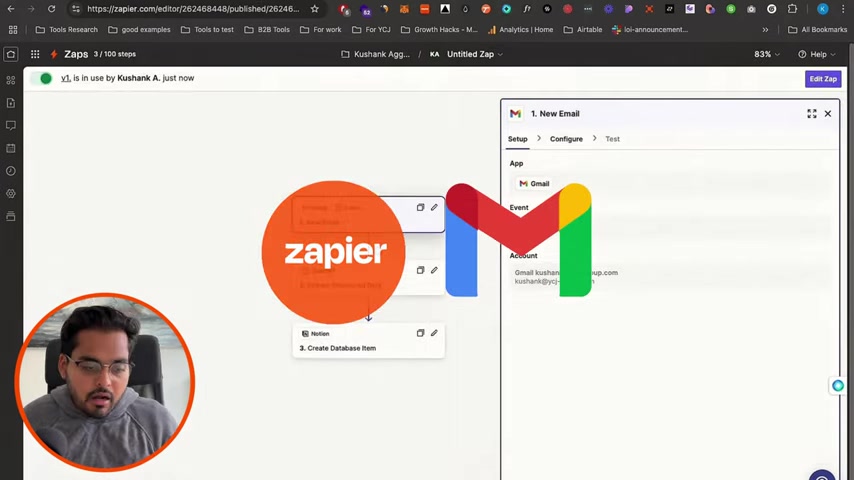Viewport: 854px width, 480px height.
Task: Click the edit pencil on step one card
Action: [434, 208]
